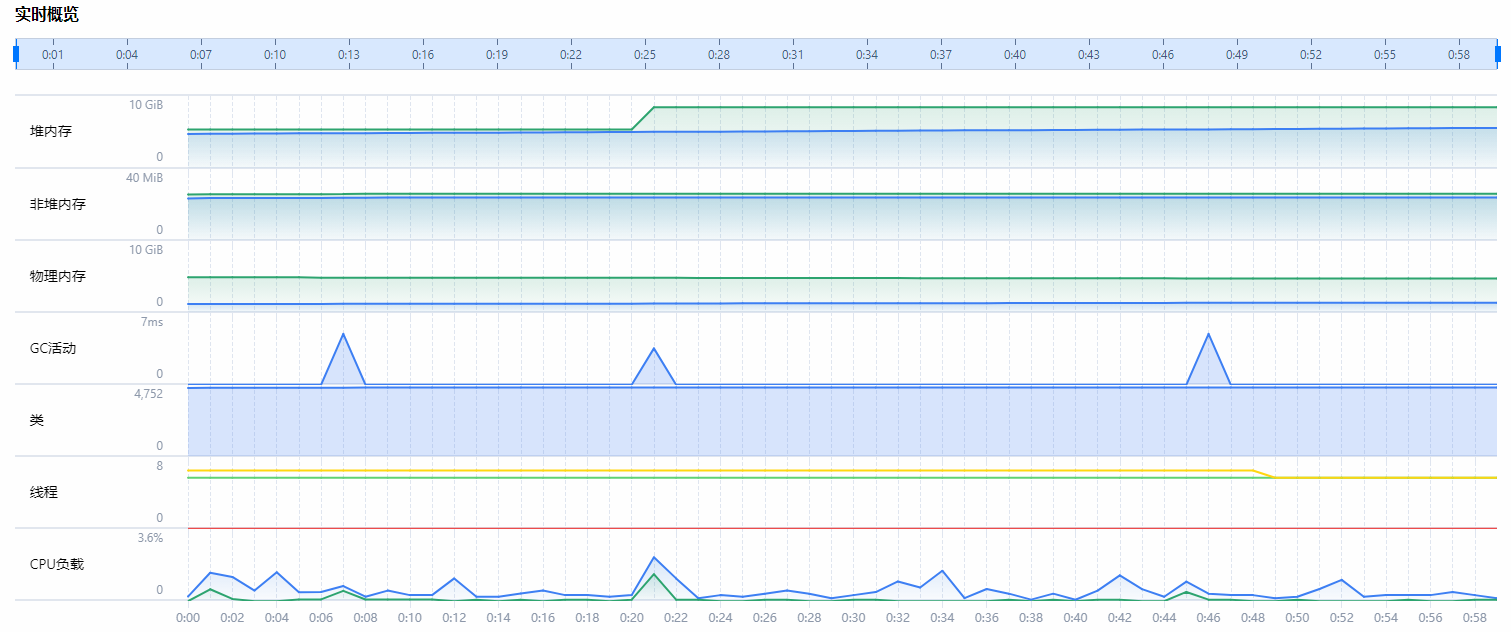Click the 0:40 label on the bottom time axis

(1075, 619)
